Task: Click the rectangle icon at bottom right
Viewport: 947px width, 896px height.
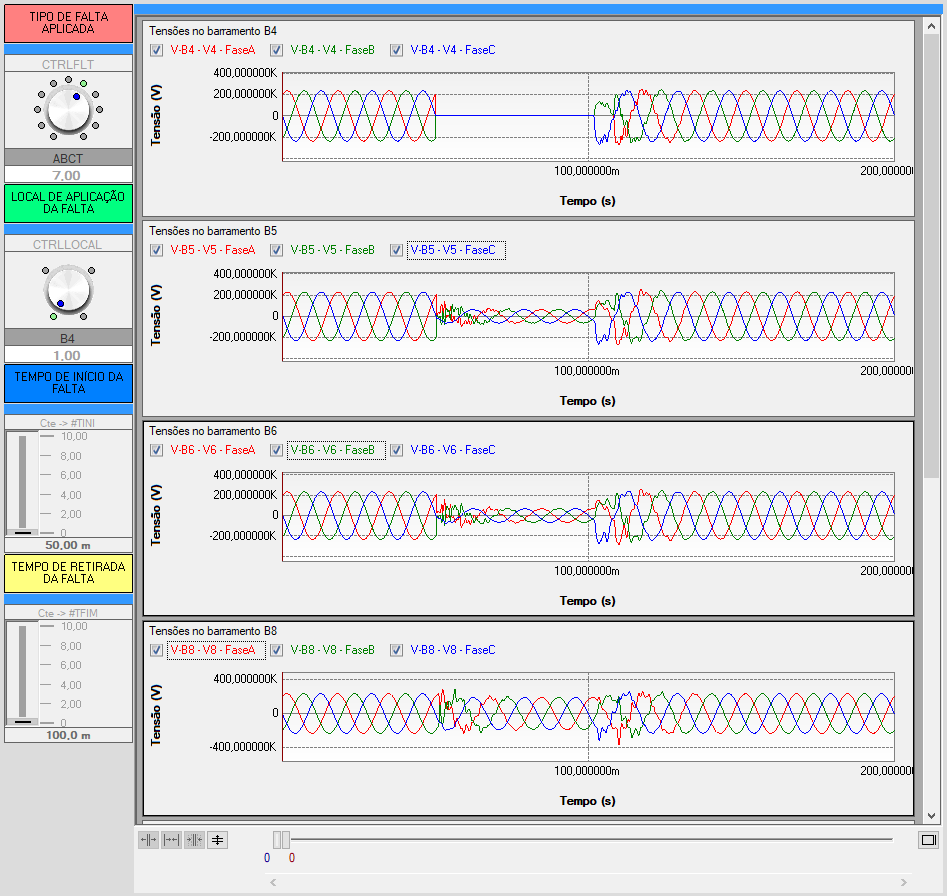Action: click(927, 840)
